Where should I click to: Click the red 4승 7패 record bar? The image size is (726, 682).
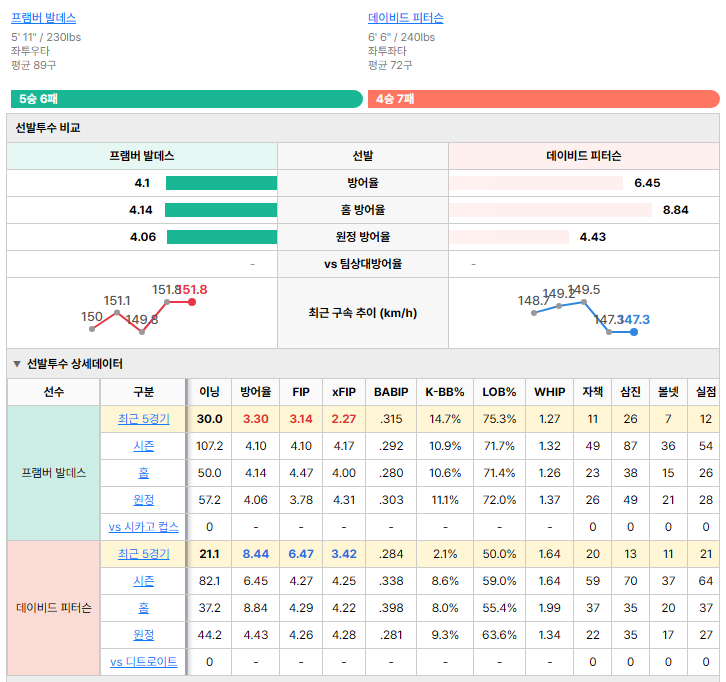pos(544,99)
